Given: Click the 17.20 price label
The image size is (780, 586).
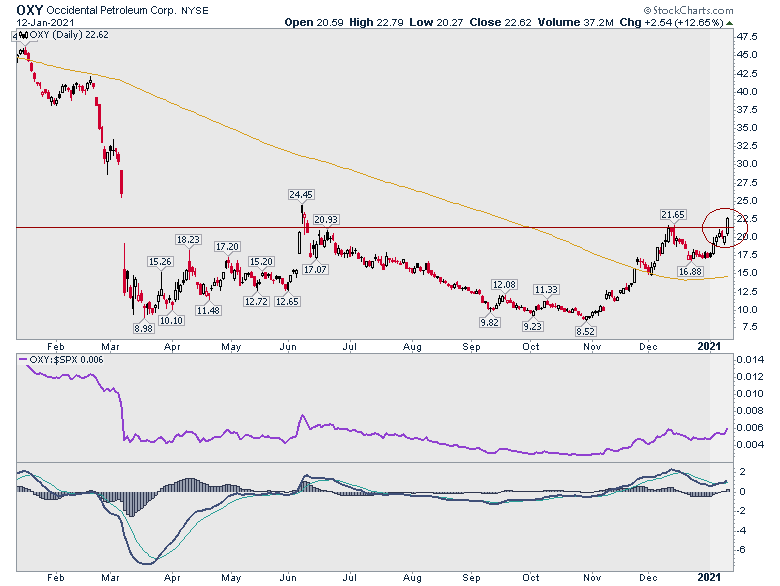Looking at the screenshot, I should pos(227,247).
